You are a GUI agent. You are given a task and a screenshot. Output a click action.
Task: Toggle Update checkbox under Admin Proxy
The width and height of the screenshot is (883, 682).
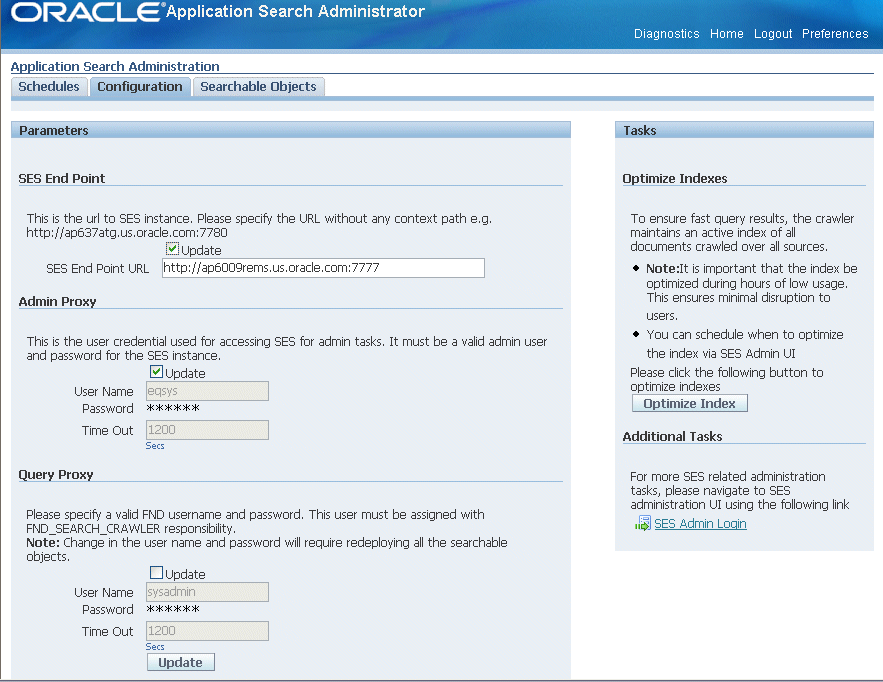coord(157,372)
